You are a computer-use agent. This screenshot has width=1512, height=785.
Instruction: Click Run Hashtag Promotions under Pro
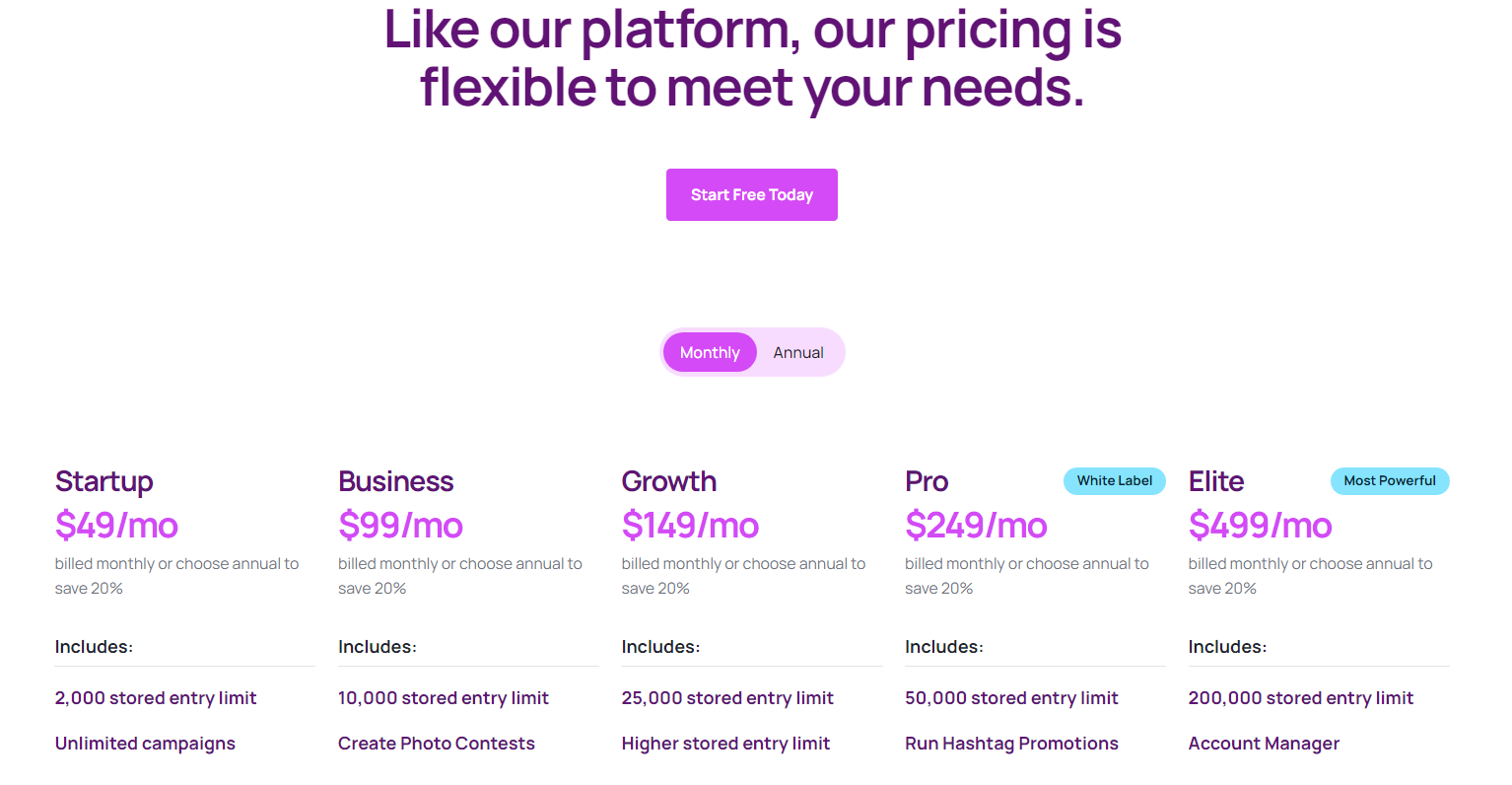pos(1011,743)
